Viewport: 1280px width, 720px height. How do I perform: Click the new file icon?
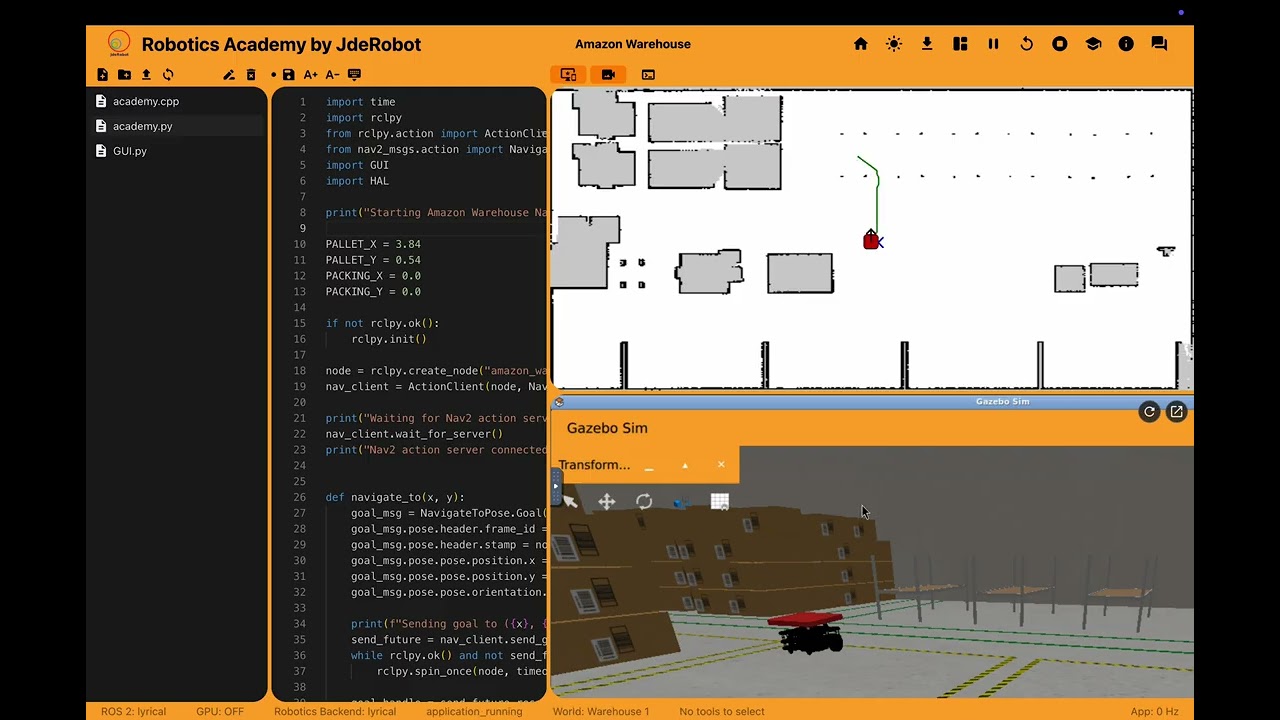coord(102,75)
